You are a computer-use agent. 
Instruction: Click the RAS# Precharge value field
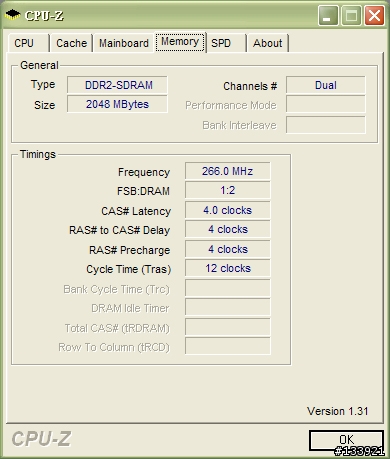point(228,249)
